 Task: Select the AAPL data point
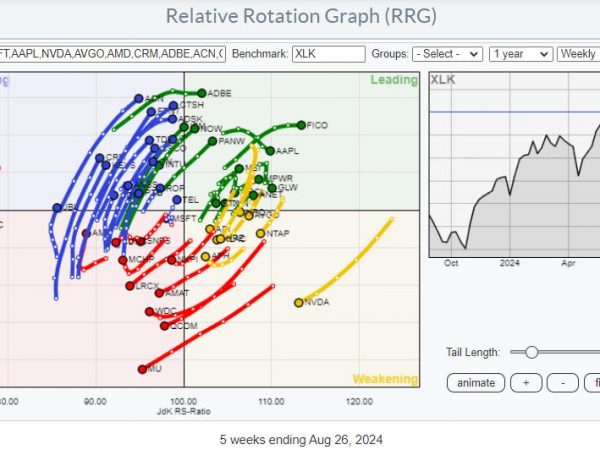(x=270, y=151)
